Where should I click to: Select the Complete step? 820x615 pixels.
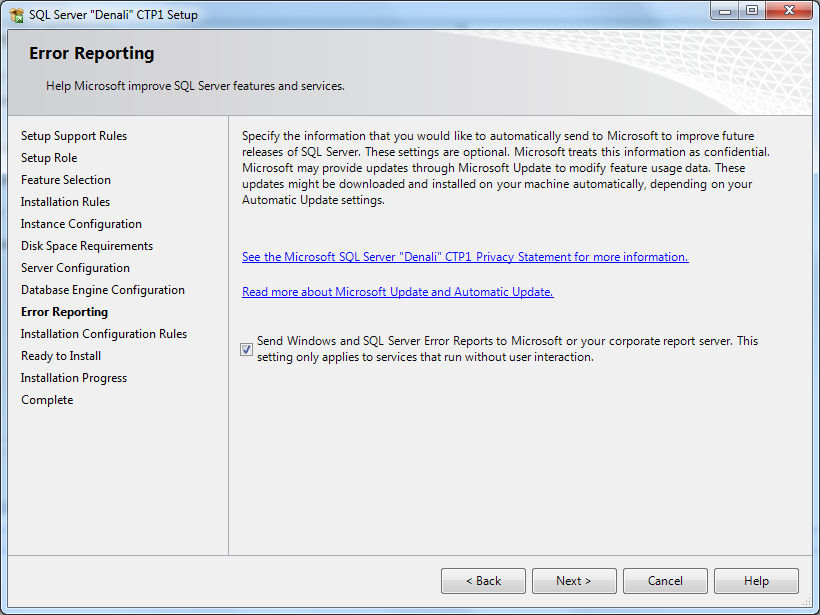point(47,400)
